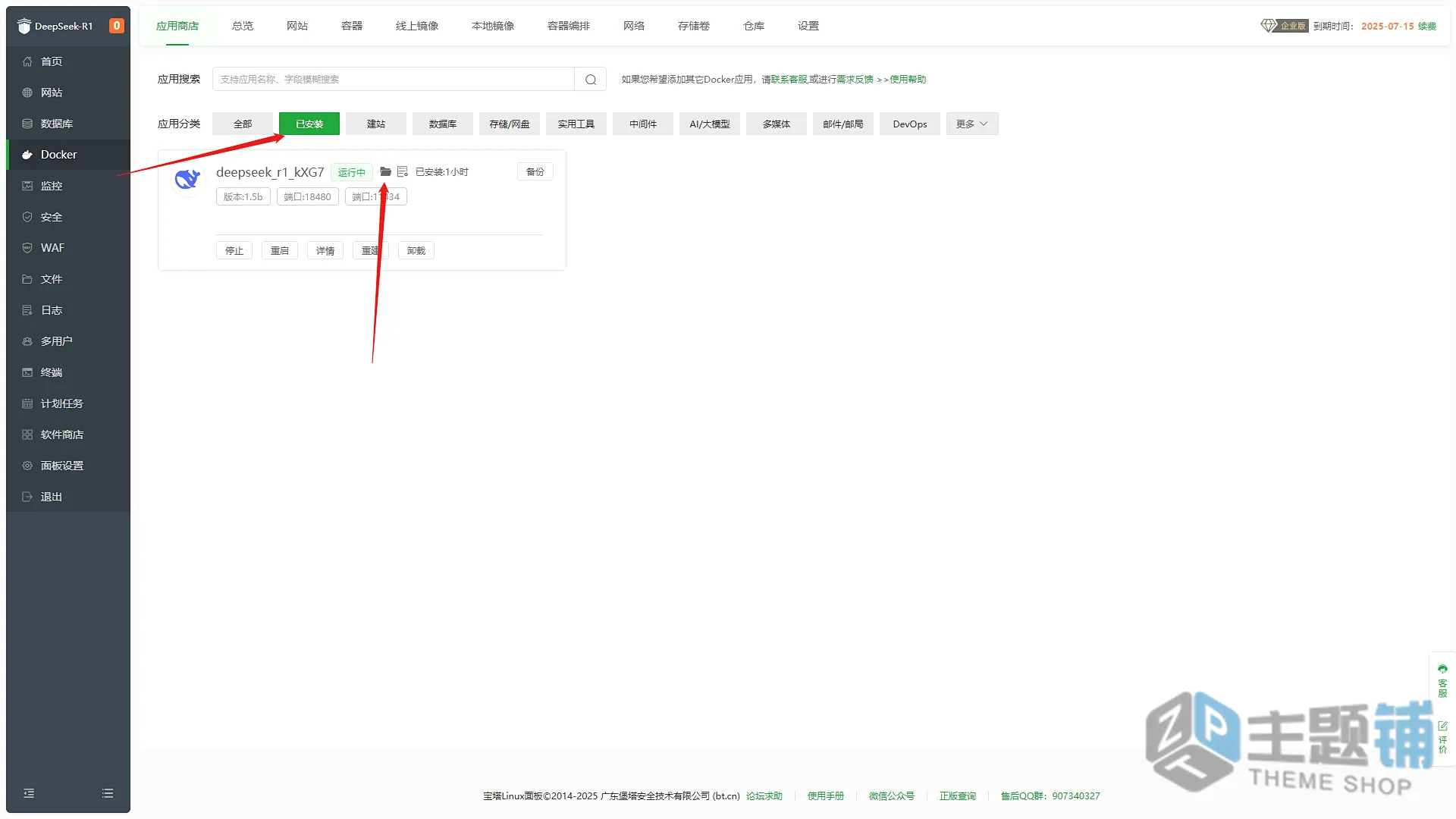The width and height of the screenshot is (1456, 819).
Task: Select the 全部 category filter
Action: pos(243,124)
